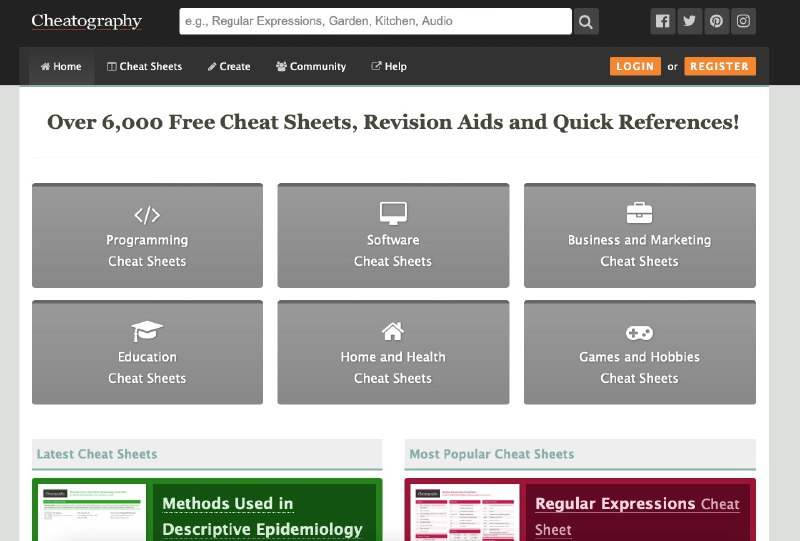Click the Software monitor icon

tap(393, 213)
